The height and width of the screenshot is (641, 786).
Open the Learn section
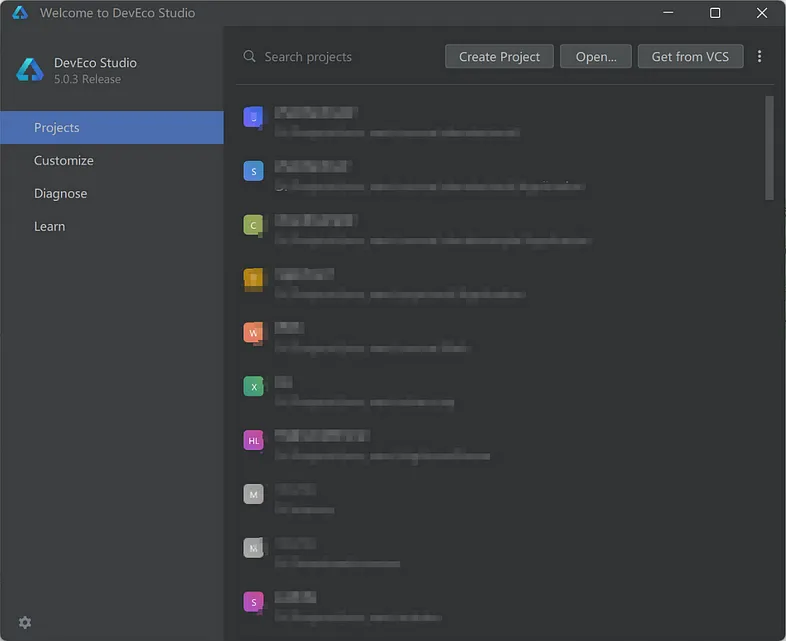pos(112,227)
